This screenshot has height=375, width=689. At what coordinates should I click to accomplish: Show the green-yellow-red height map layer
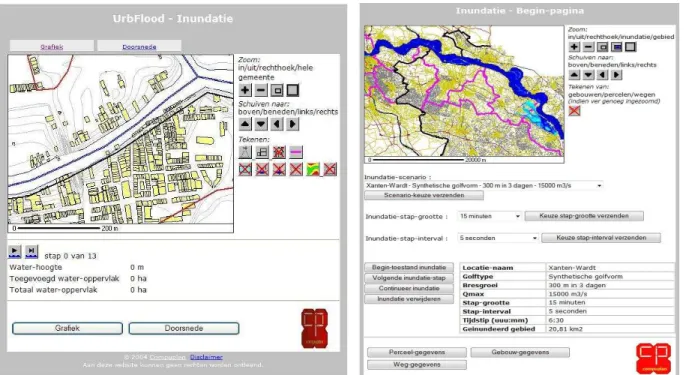tap(313, 169)
